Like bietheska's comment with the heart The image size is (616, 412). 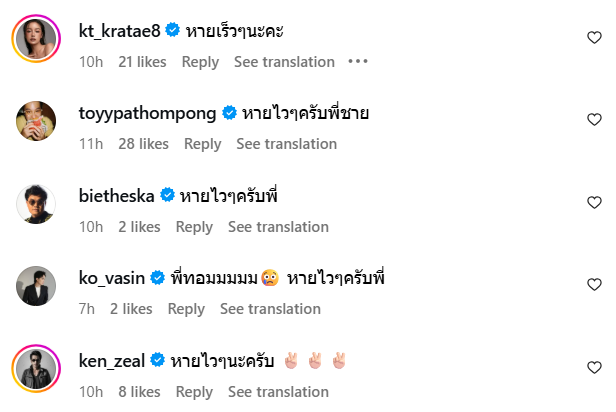pyautogui.click(x=594, y=202)
